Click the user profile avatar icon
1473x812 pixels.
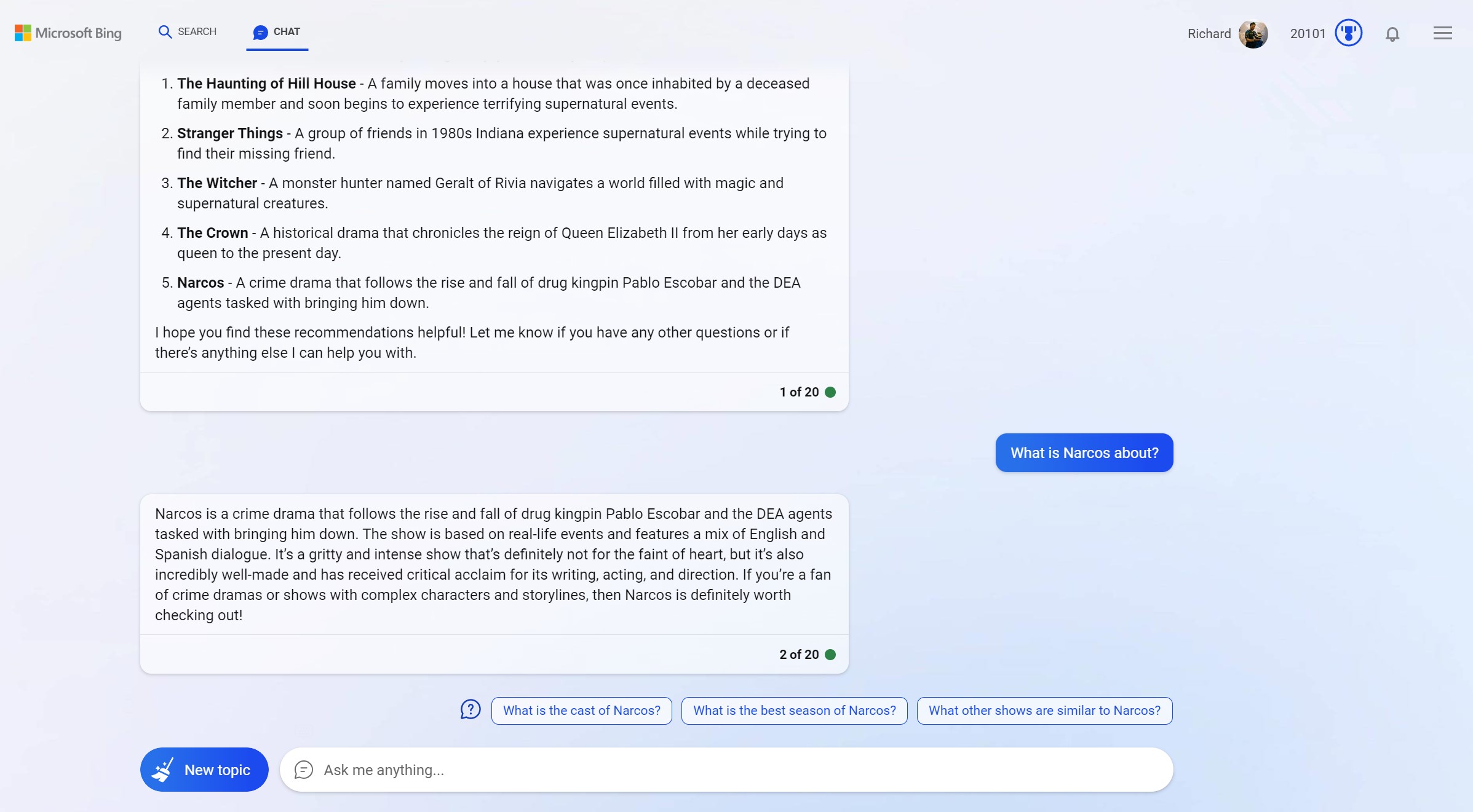coord(1256,33)
